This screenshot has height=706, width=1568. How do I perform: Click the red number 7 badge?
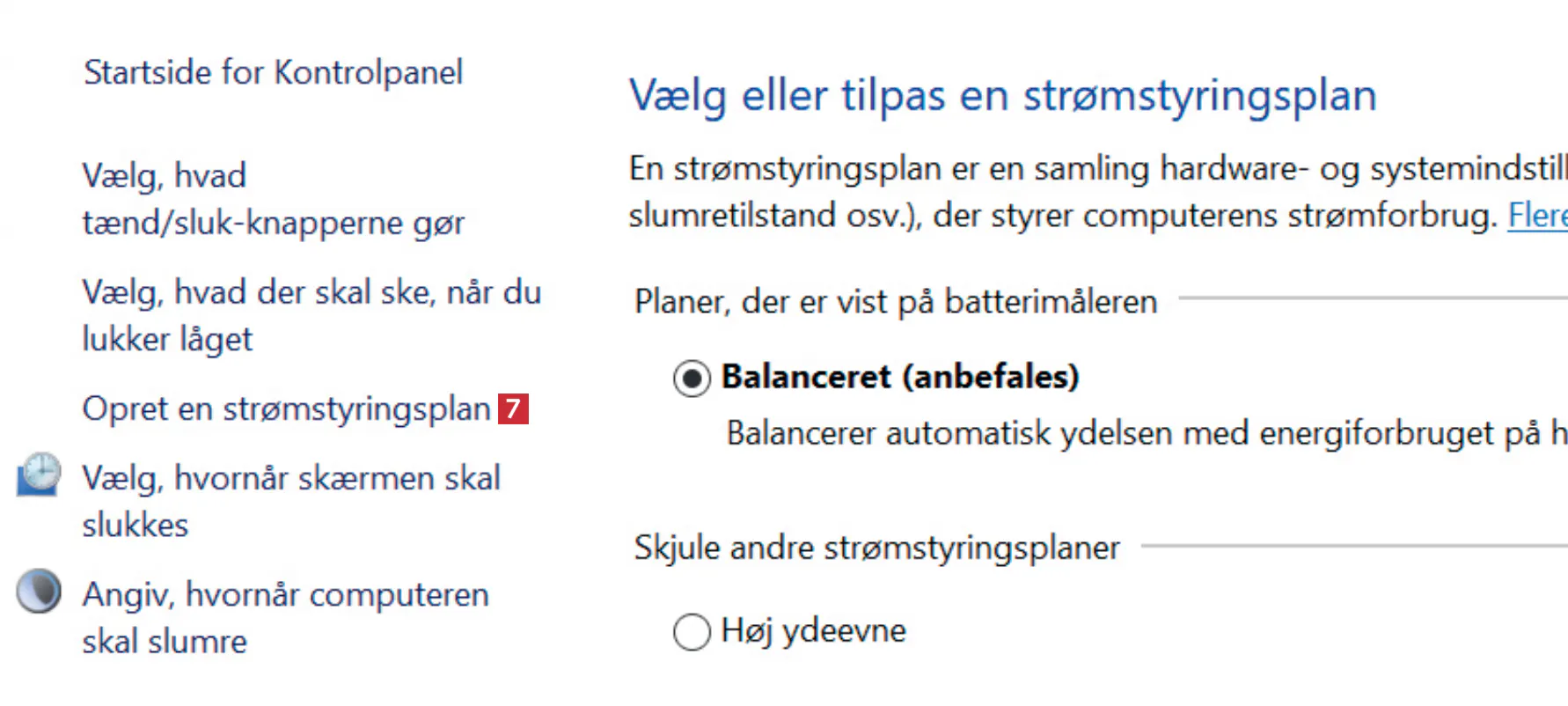pyautogui.click(x=513, y=408)
